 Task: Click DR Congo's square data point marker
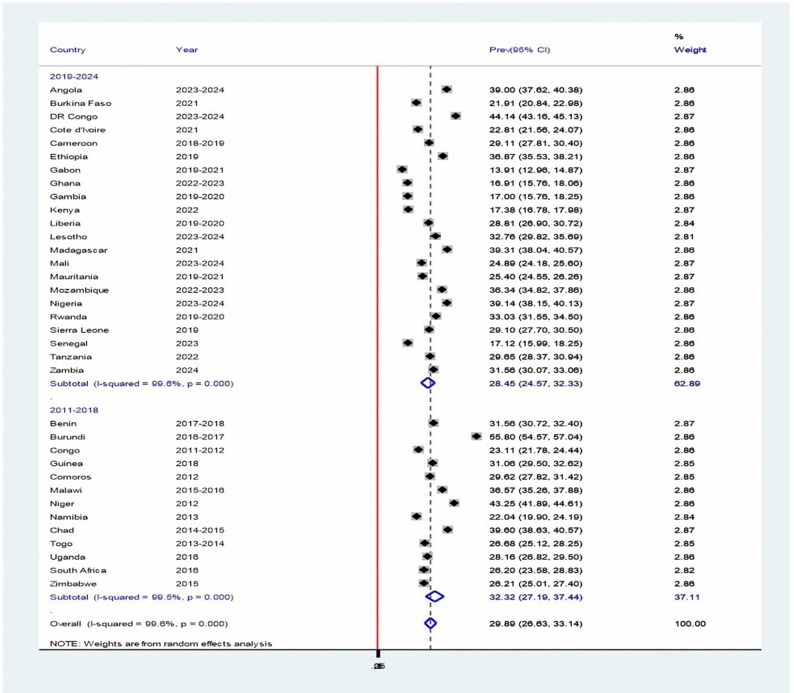click(456, 116)
